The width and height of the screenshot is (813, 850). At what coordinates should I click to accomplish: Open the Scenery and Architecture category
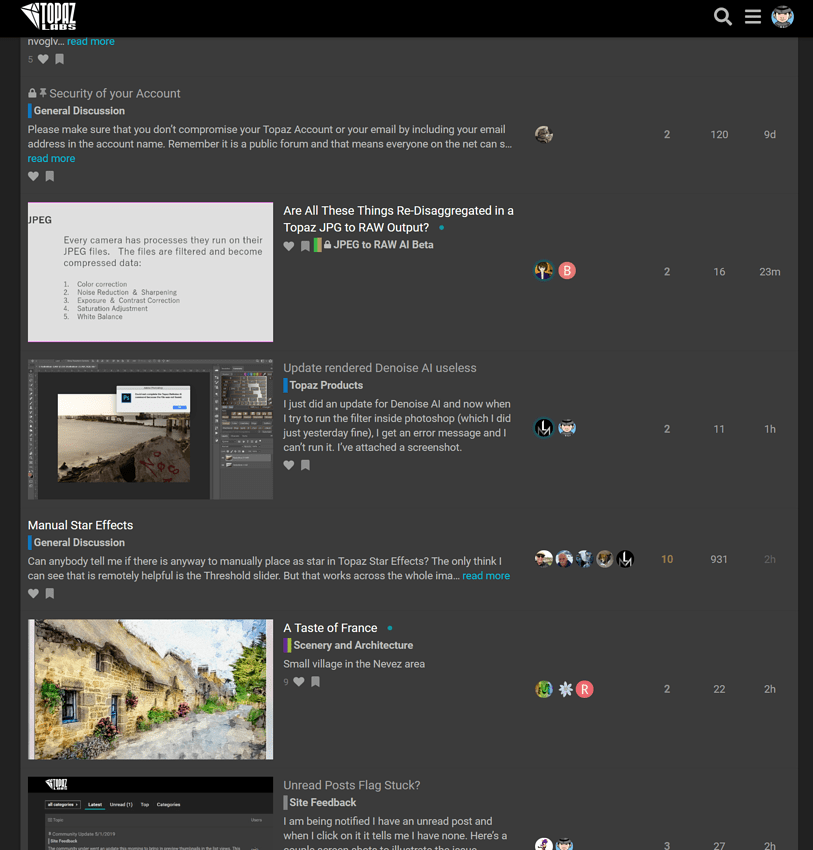pos(352,645)
